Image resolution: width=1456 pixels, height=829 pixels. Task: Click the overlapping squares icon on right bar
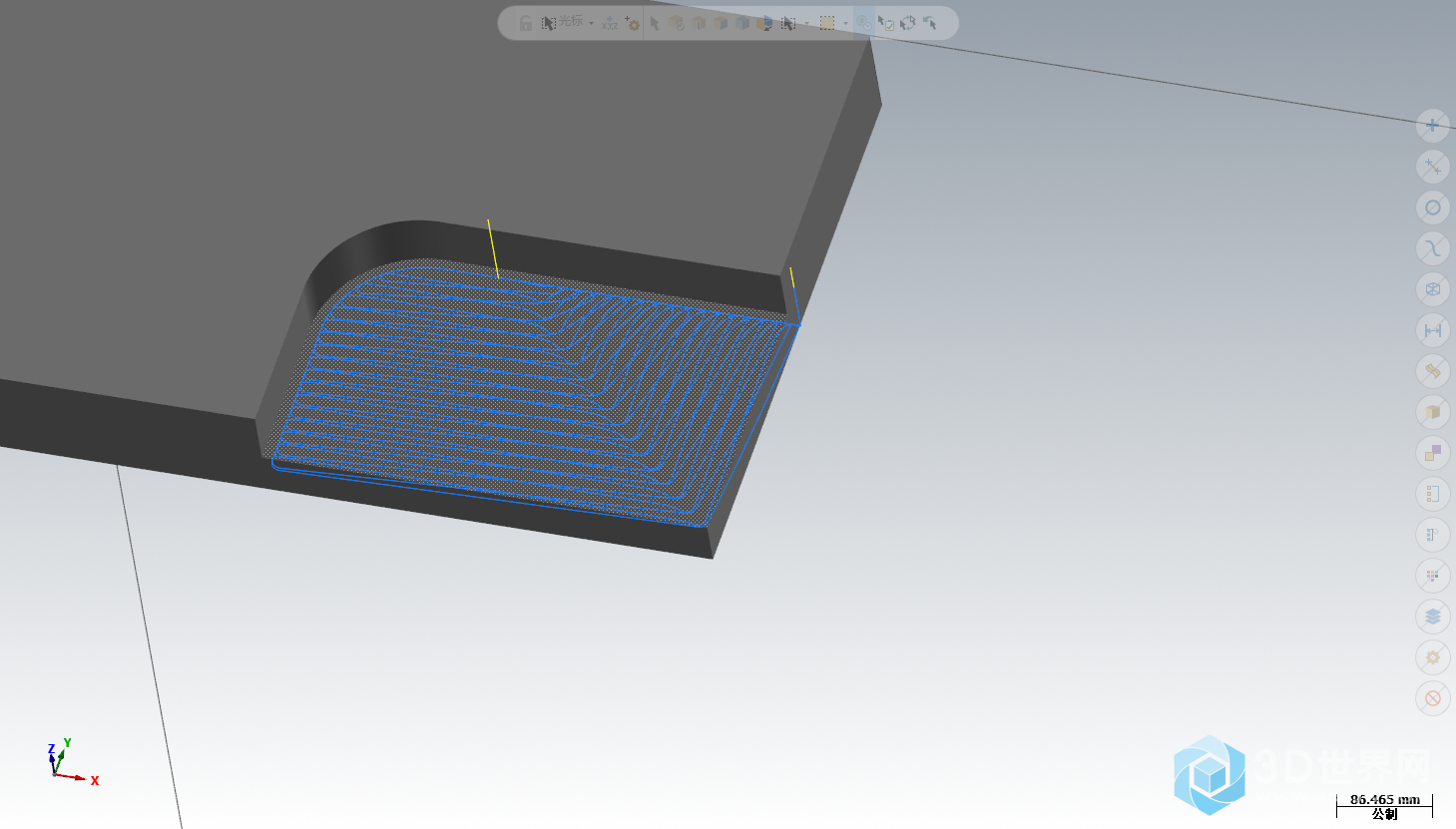1433,452
